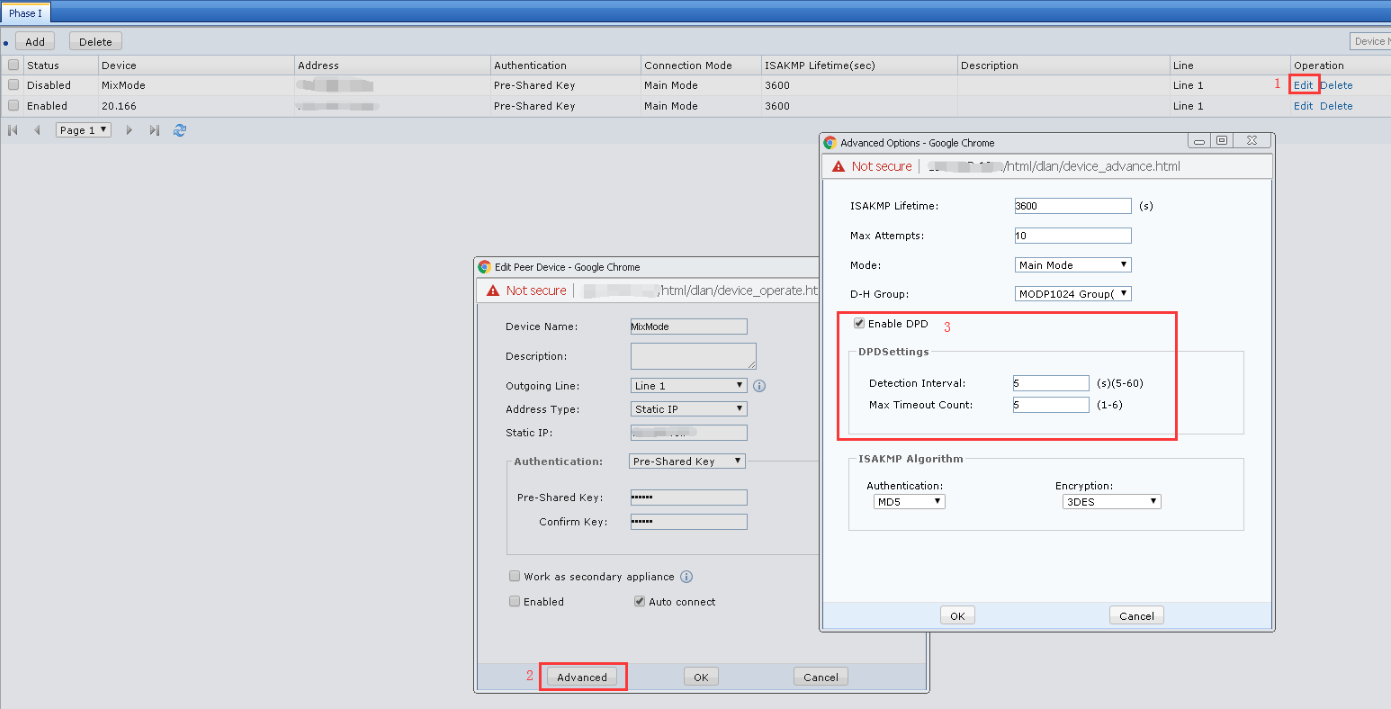1391x709 pixels.
Task: Expand the Address Type dropdown
Action: coord(689,409)
